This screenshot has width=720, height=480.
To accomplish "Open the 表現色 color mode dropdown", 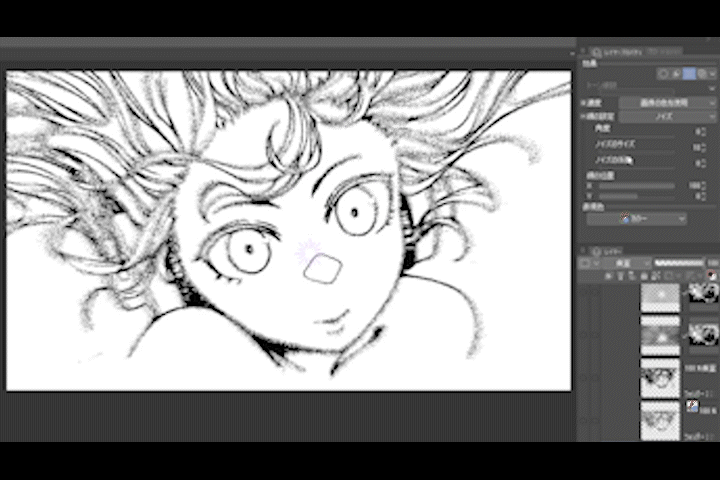I will click(637, 219).
